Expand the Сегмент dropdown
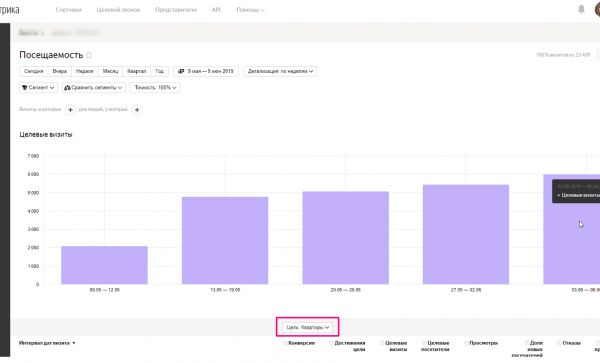The image size is (600, 363). [38, 88]
